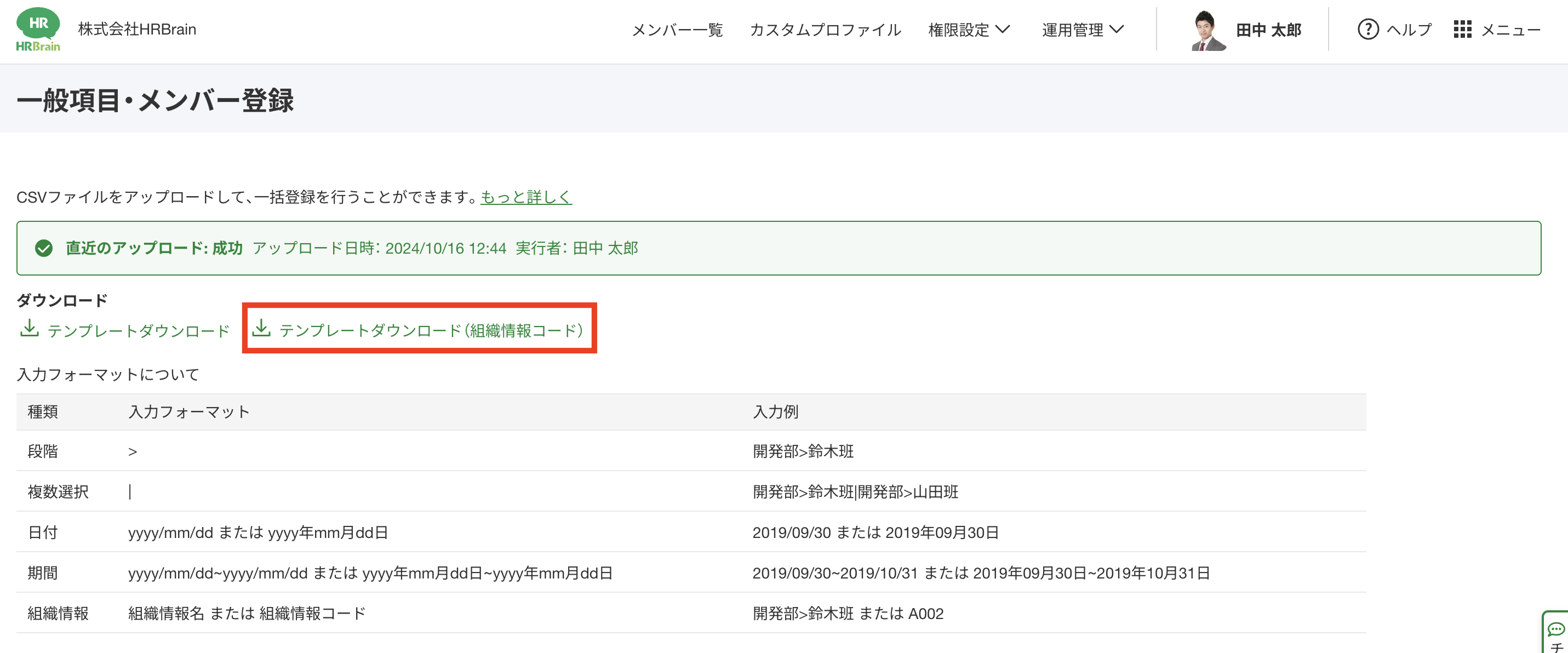The width and height of the screenshot is (1568, 653).
Task: Click the 入力フォーマット column header
Action: pyautogui.click(x=188, y=412)
